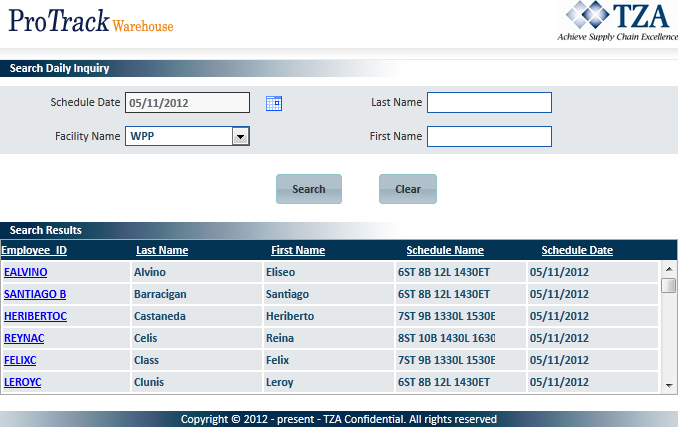The height and width of the screenshot is (427, 678).
Task: Select first name cell Reina
Action: point(329,338)
